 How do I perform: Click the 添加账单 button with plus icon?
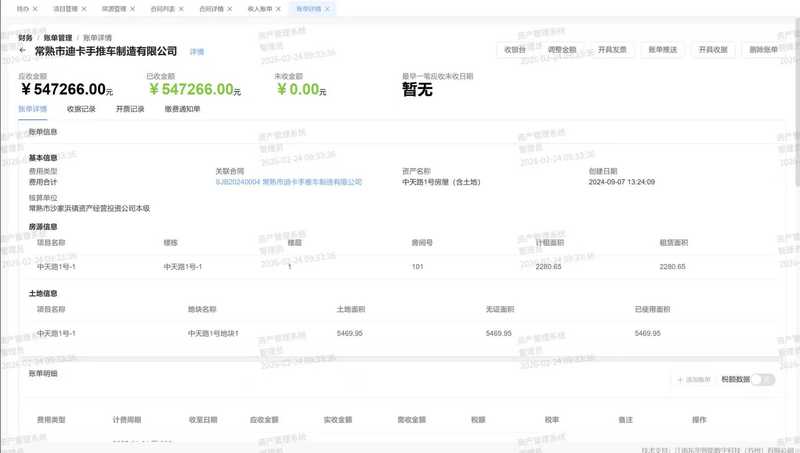[x=693, y=380]
